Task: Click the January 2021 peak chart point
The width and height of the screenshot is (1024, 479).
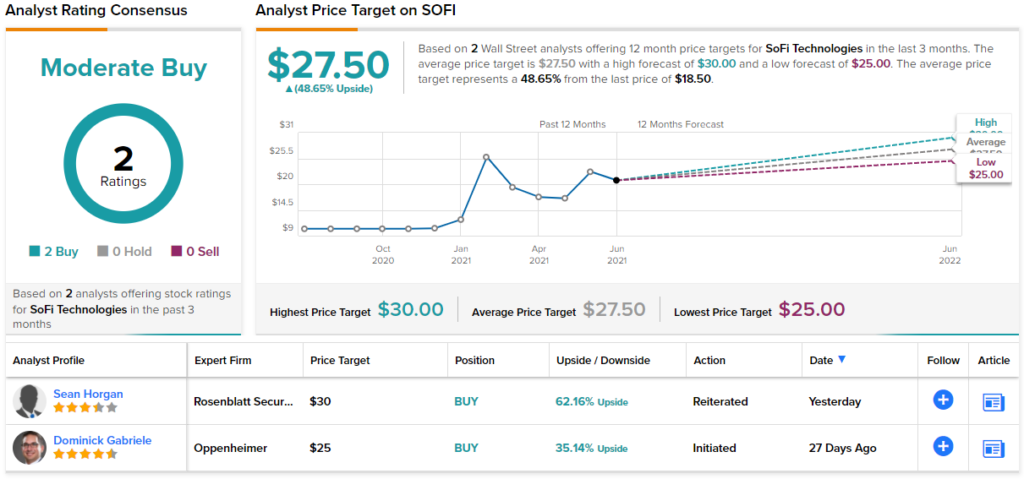Action: 486,157
